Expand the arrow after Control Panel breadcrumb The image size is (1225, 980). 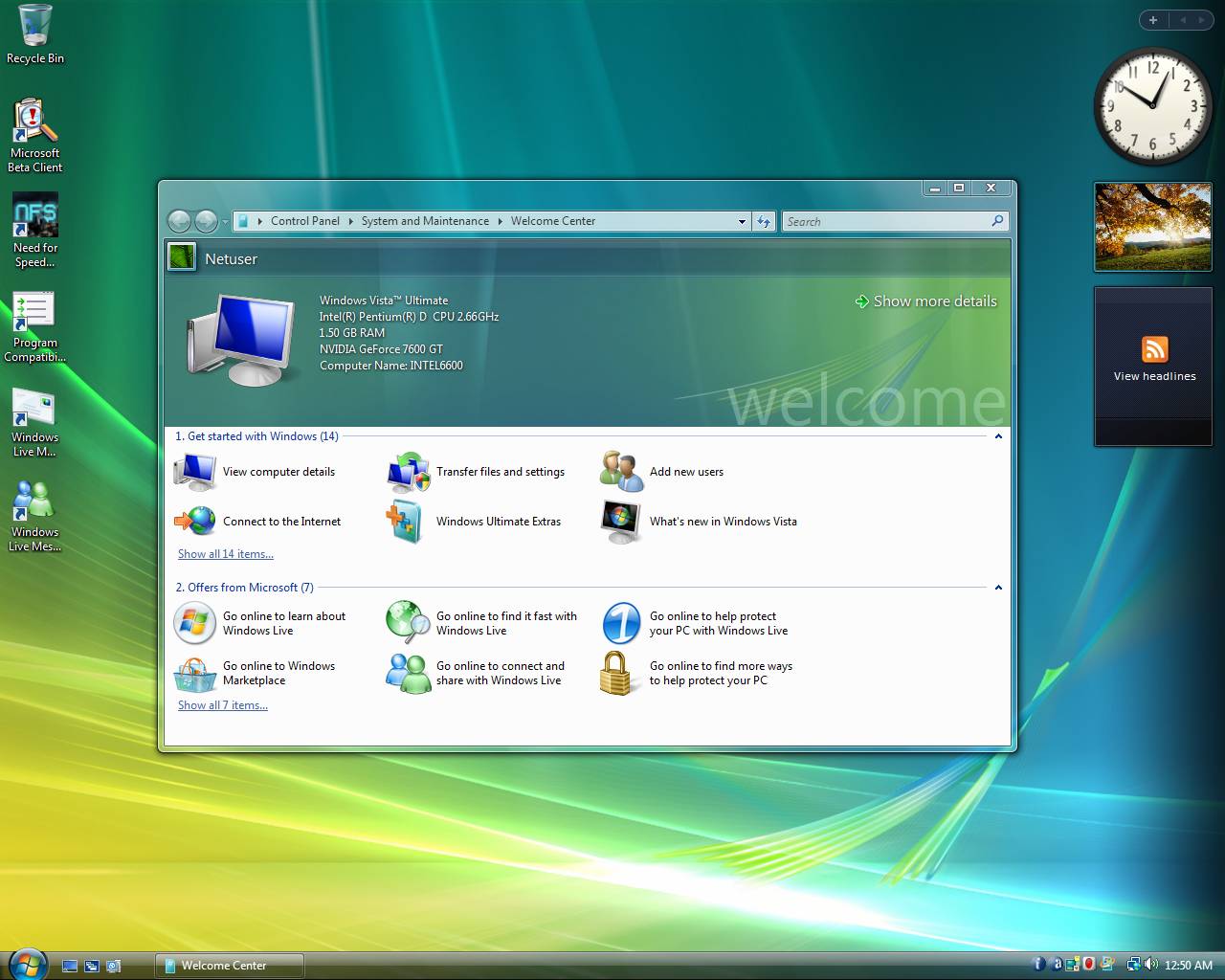coord(350,221)
